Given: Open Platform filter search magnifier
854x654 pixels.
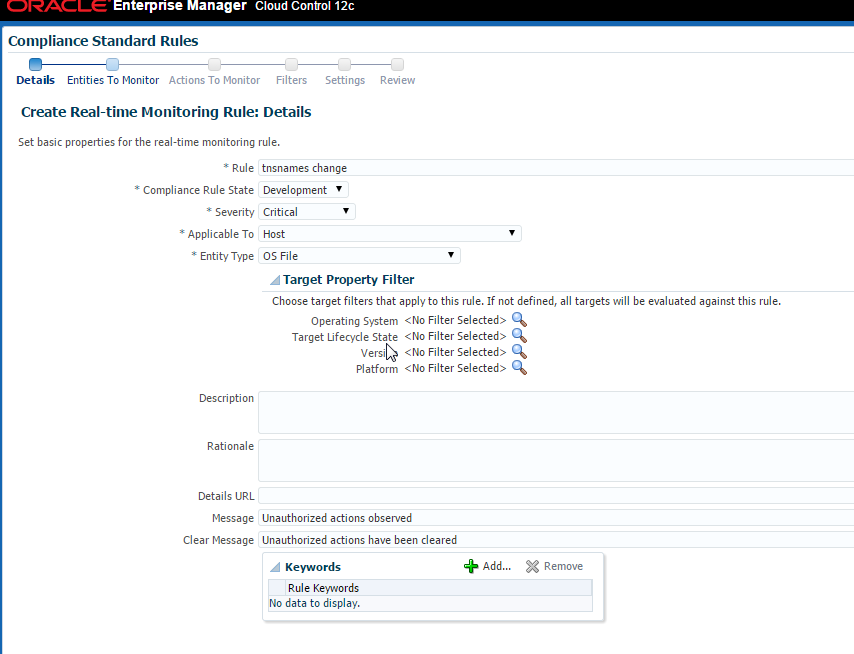Looking at the screenshot, I should [519, 368].
